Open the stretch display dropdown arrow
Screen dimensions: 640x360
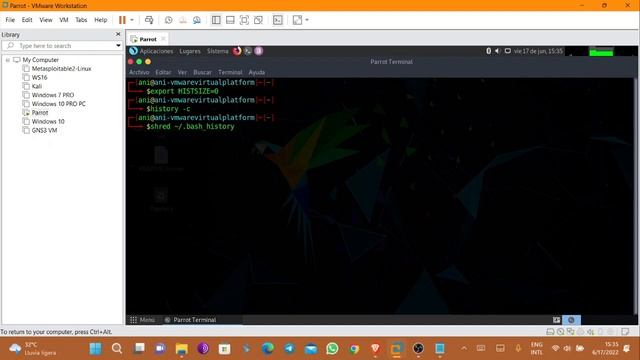(307, 20)
